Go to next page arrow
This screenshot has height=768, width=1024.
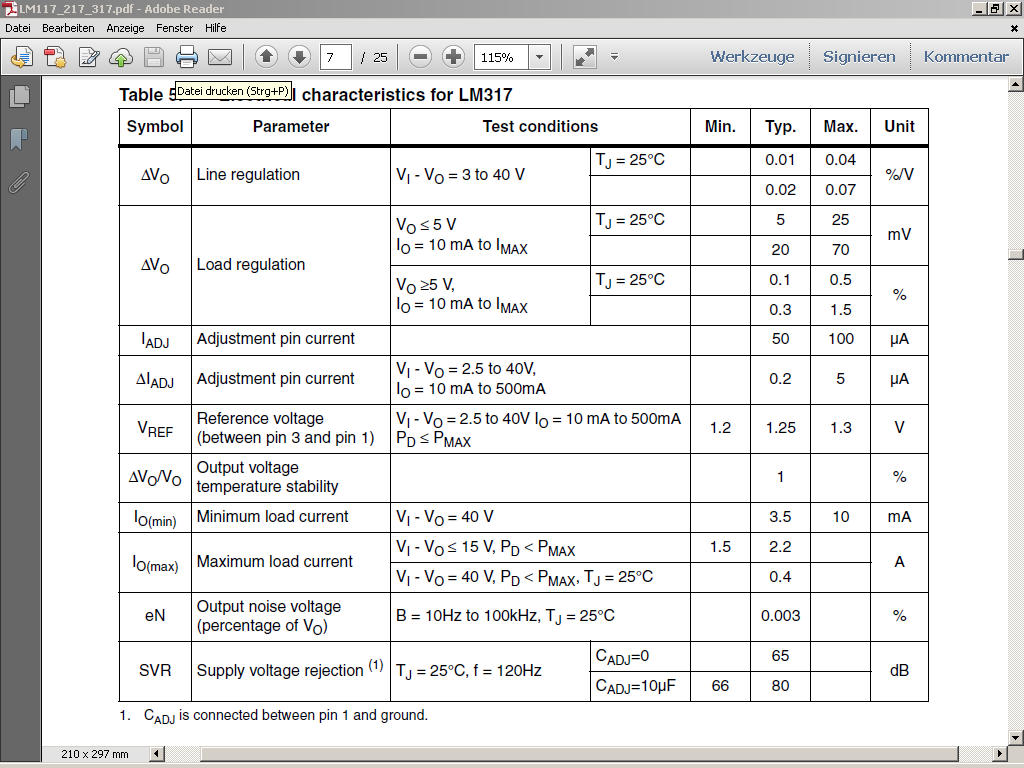(299, 57)
